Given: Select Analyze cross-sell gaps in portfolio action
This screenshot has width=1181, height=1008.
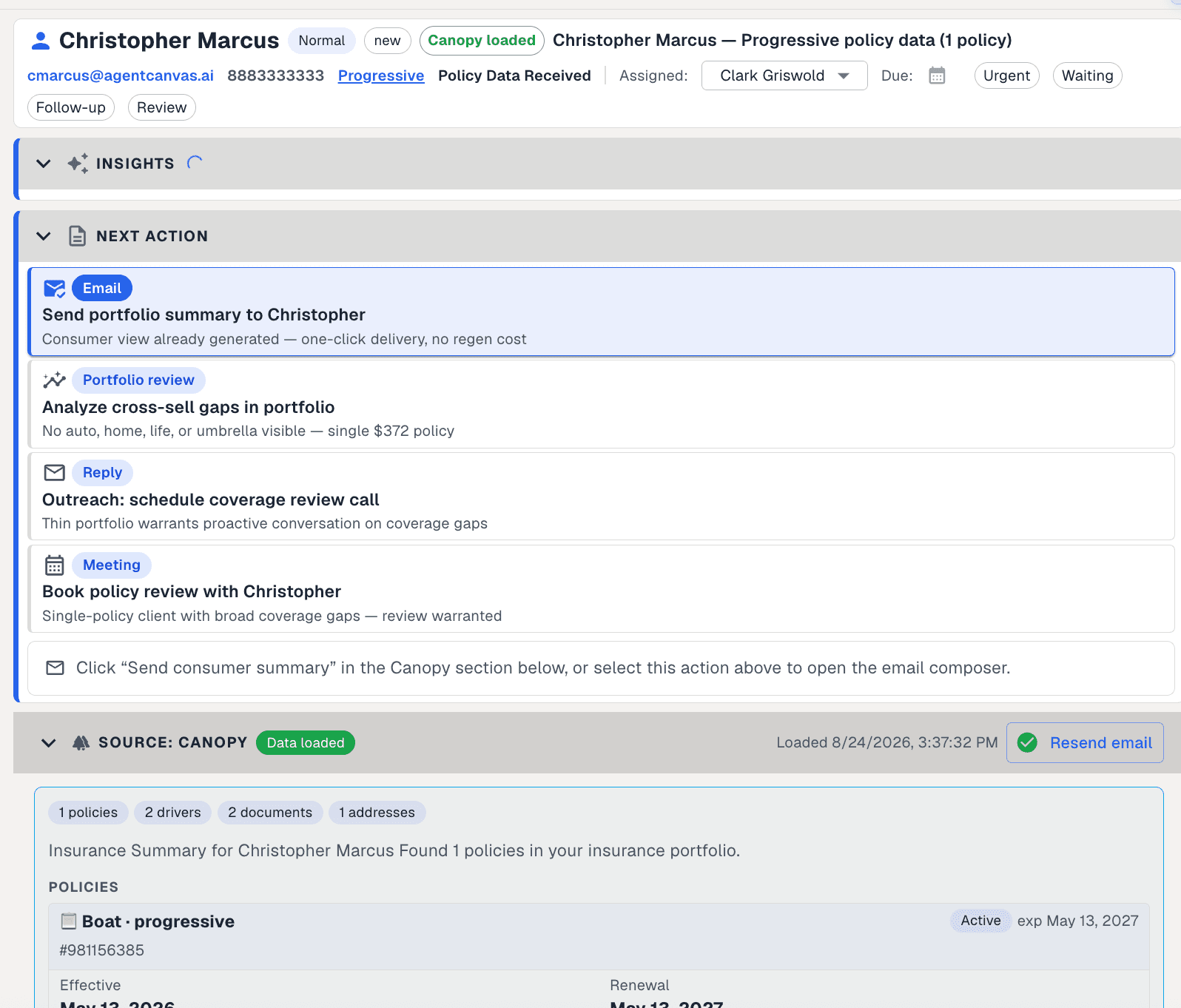Looking at the screenshot, I should 601,404.
